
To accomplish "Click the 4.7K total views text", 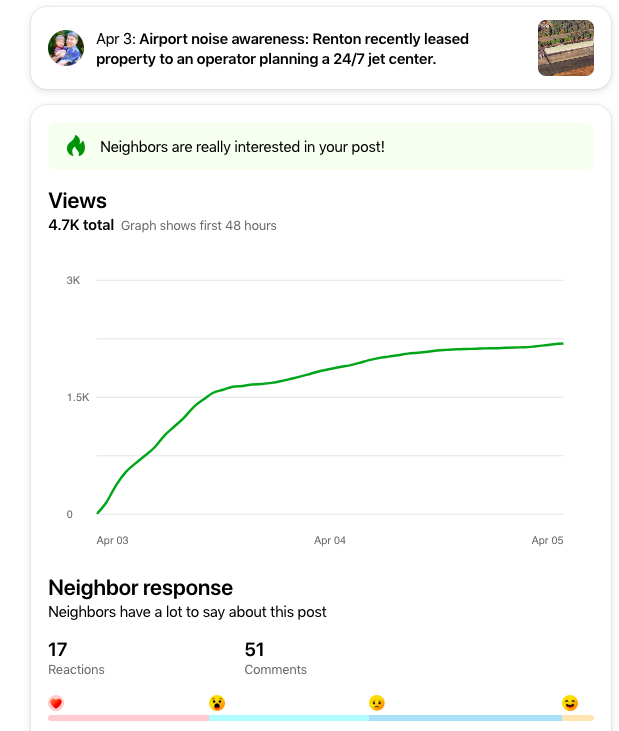I will pos(81,225).
